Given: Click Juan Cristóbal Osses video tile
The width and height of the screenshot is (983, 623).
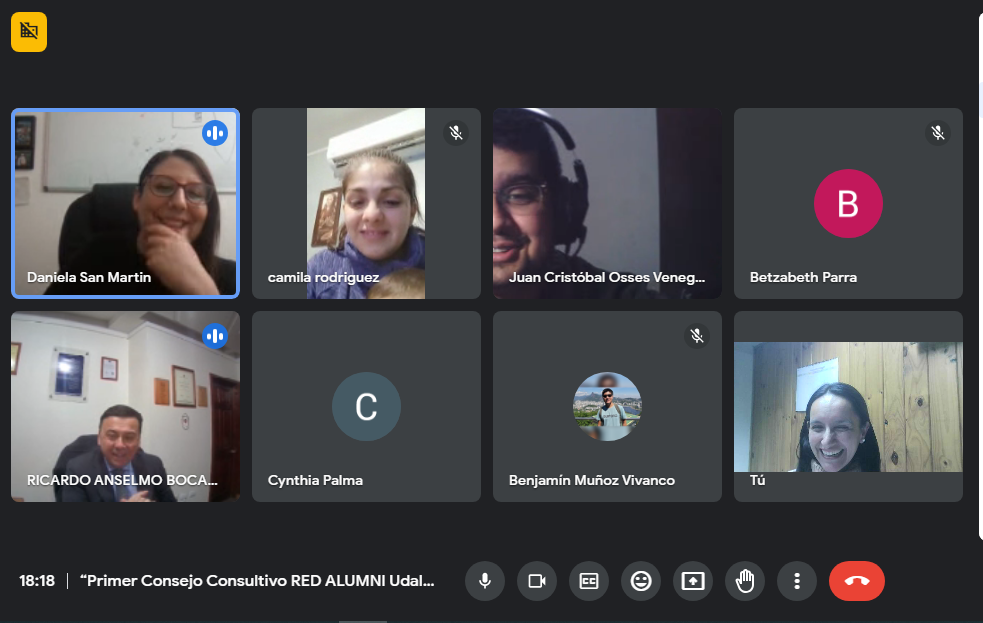Looking at the screenshot, I should click(x=607, y=203).
